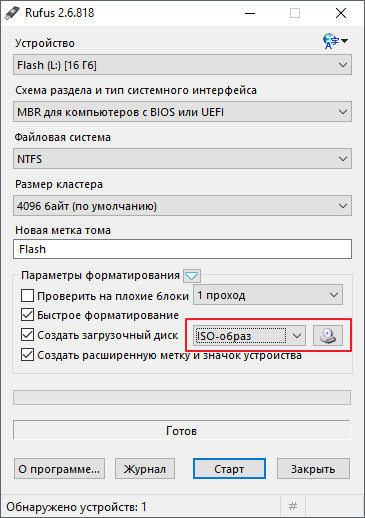Open the Журнал log button
Image resolution: width=365 pixels, height=518 pixels.
click(x=145, y=469)
